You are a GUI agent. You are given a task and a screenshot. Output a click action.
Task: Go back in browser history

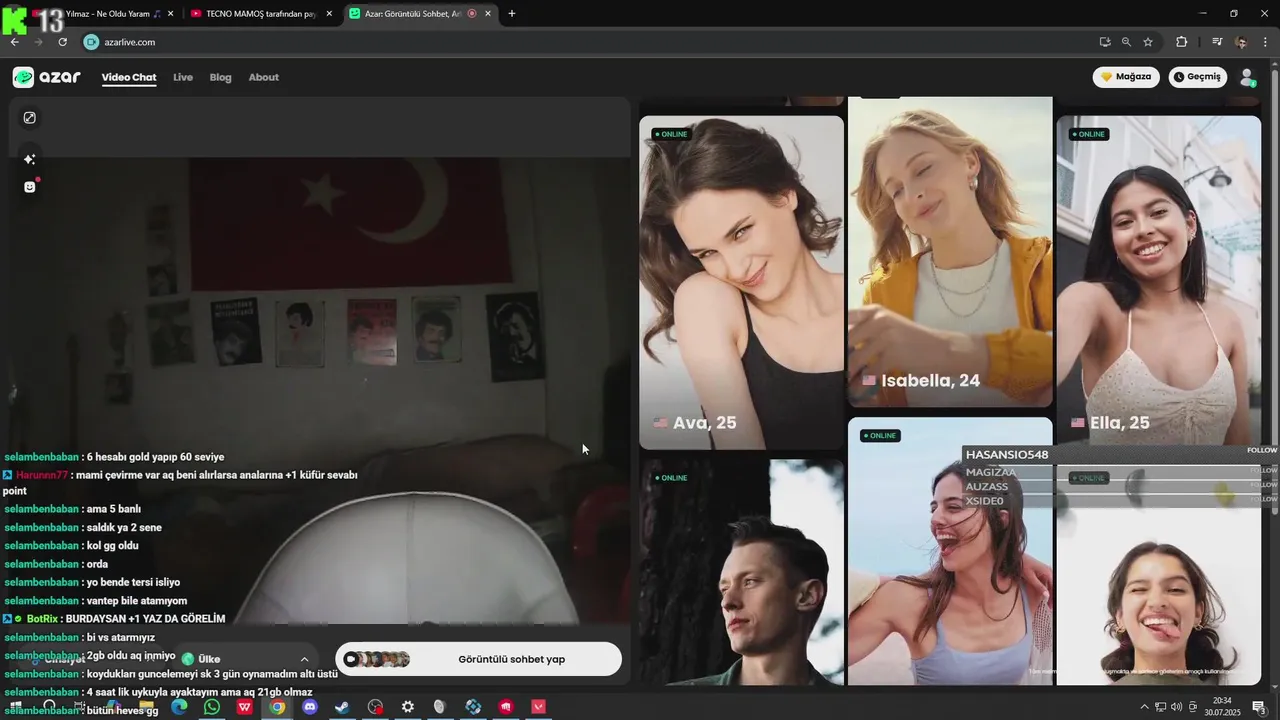coord(15,42)
